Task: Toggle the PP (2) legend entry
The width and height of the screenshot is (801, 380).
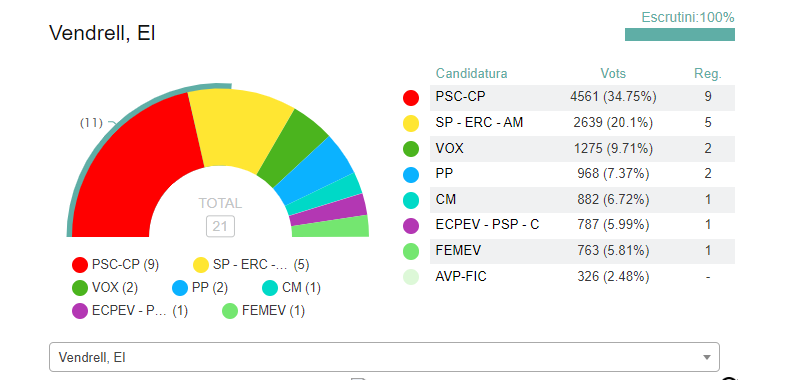Action: [x=200, y=288]
